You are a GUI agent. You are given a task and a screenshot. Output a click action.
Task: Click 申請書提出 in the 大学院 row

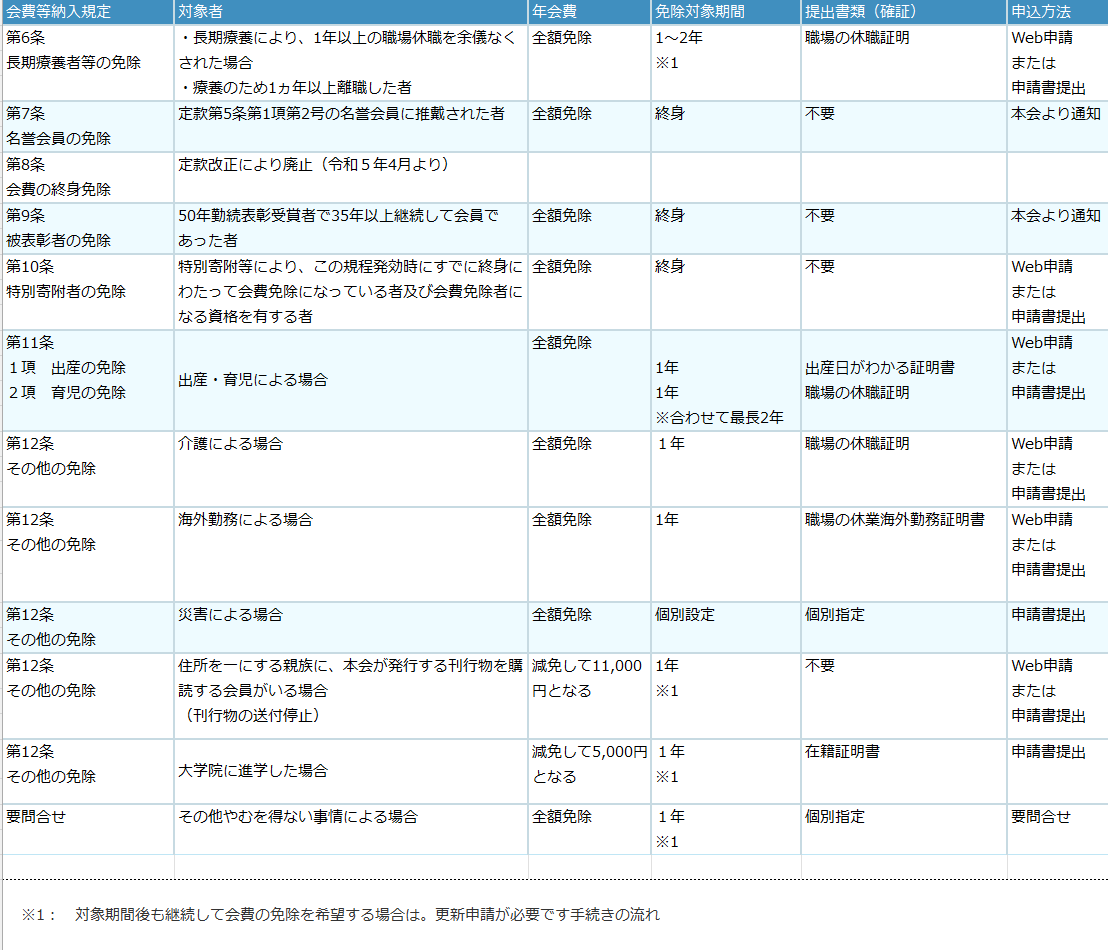1049,751
